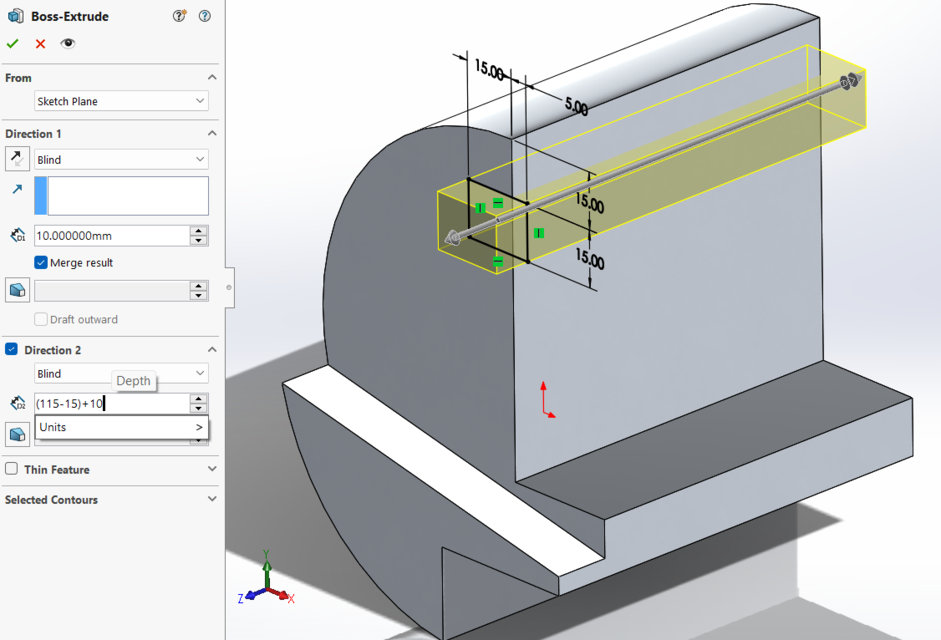The image size is (941, 640).
Task: Uncheck the Merge result option
Action: point(39,262)
